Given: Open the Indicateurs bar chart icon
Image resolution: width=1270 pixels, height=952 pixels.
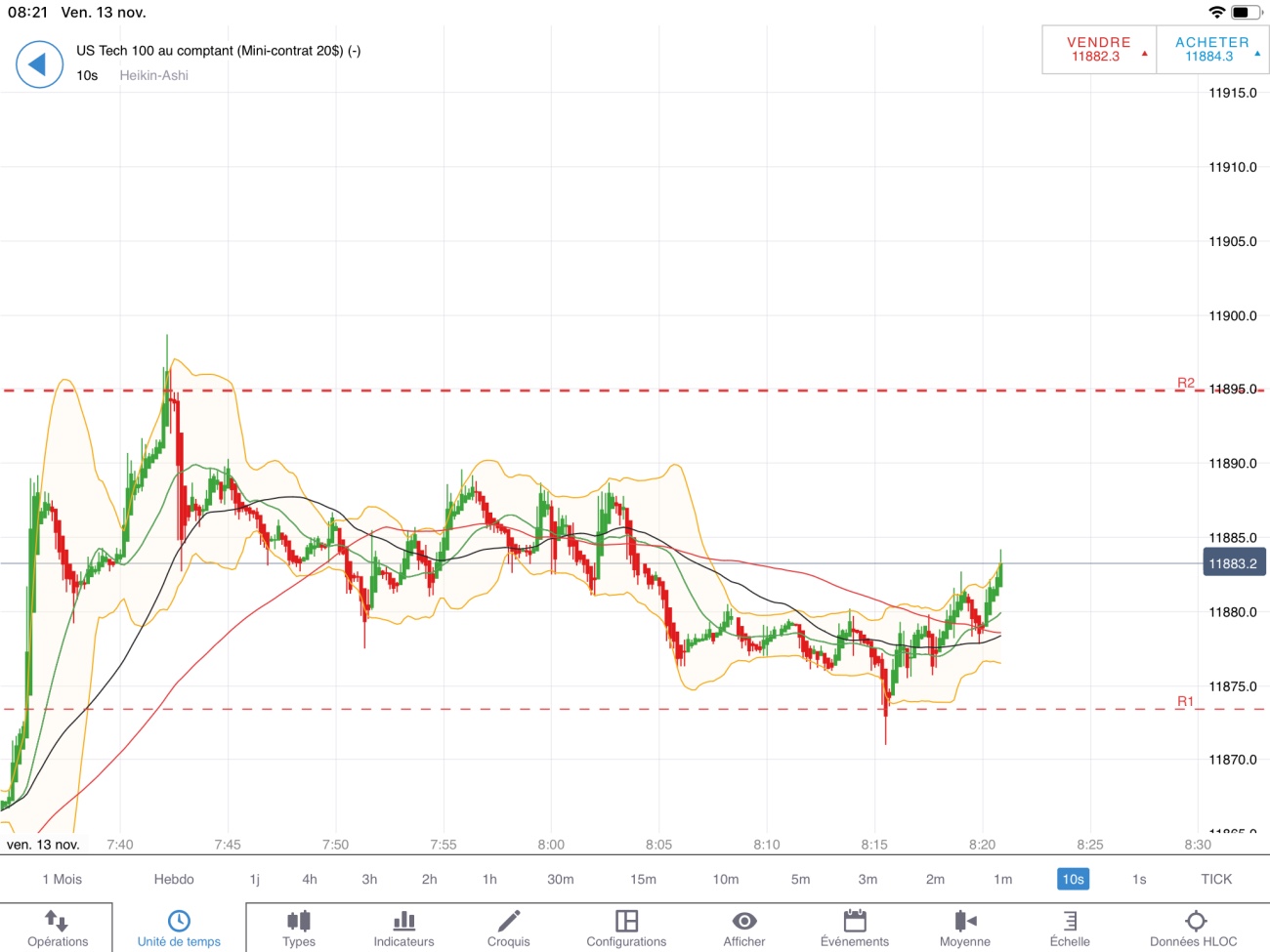Looking at the screenshot, I should coord(403,921).
